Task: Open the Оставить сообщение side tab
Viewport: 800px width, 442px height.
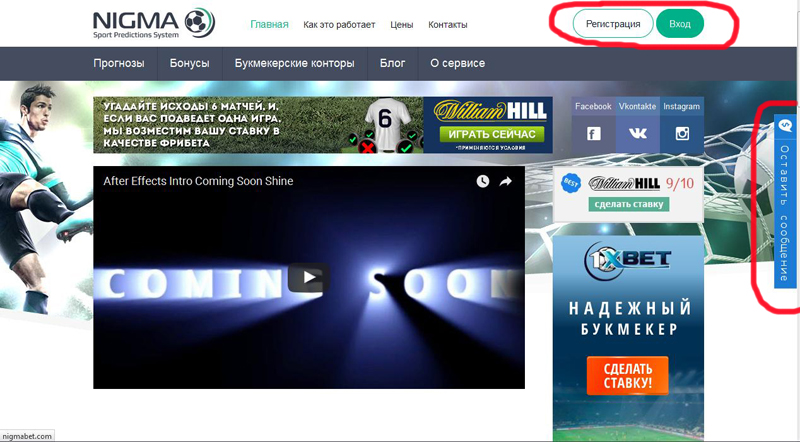Action: [785, 202]
